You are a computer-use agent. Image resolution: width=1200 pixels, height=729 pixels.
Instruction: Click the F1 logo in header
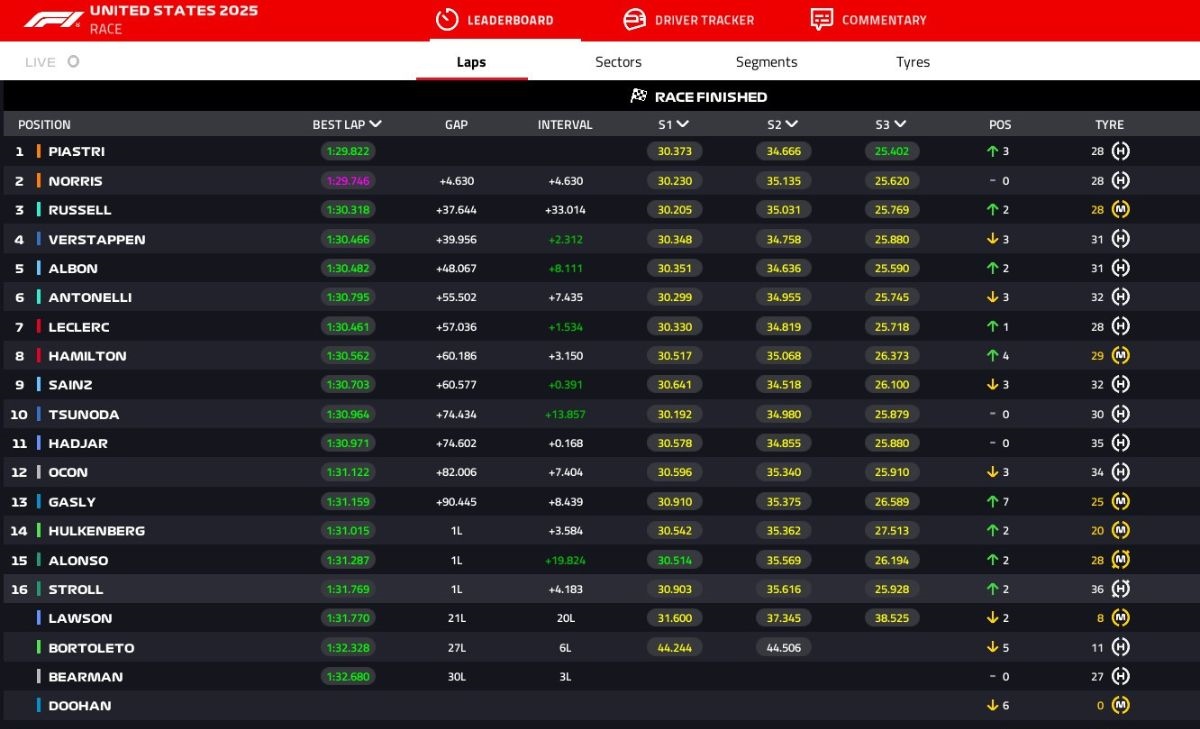[x=54, y=19]
